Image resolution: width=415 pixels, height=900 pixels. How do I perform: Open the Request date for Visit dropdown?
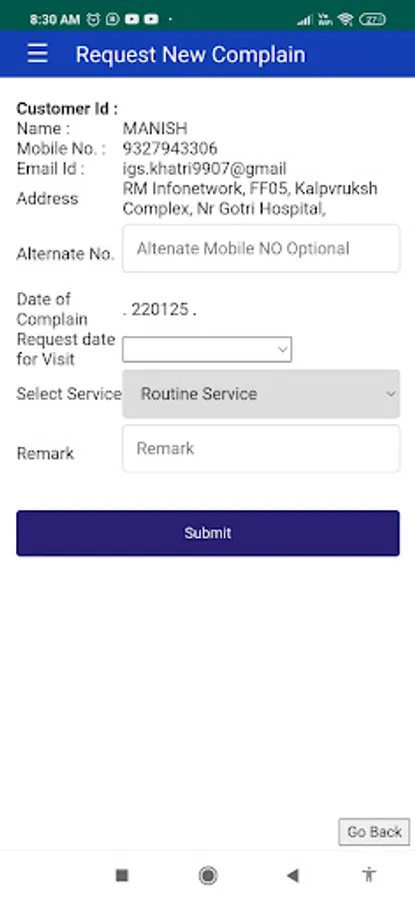[207, 349]
